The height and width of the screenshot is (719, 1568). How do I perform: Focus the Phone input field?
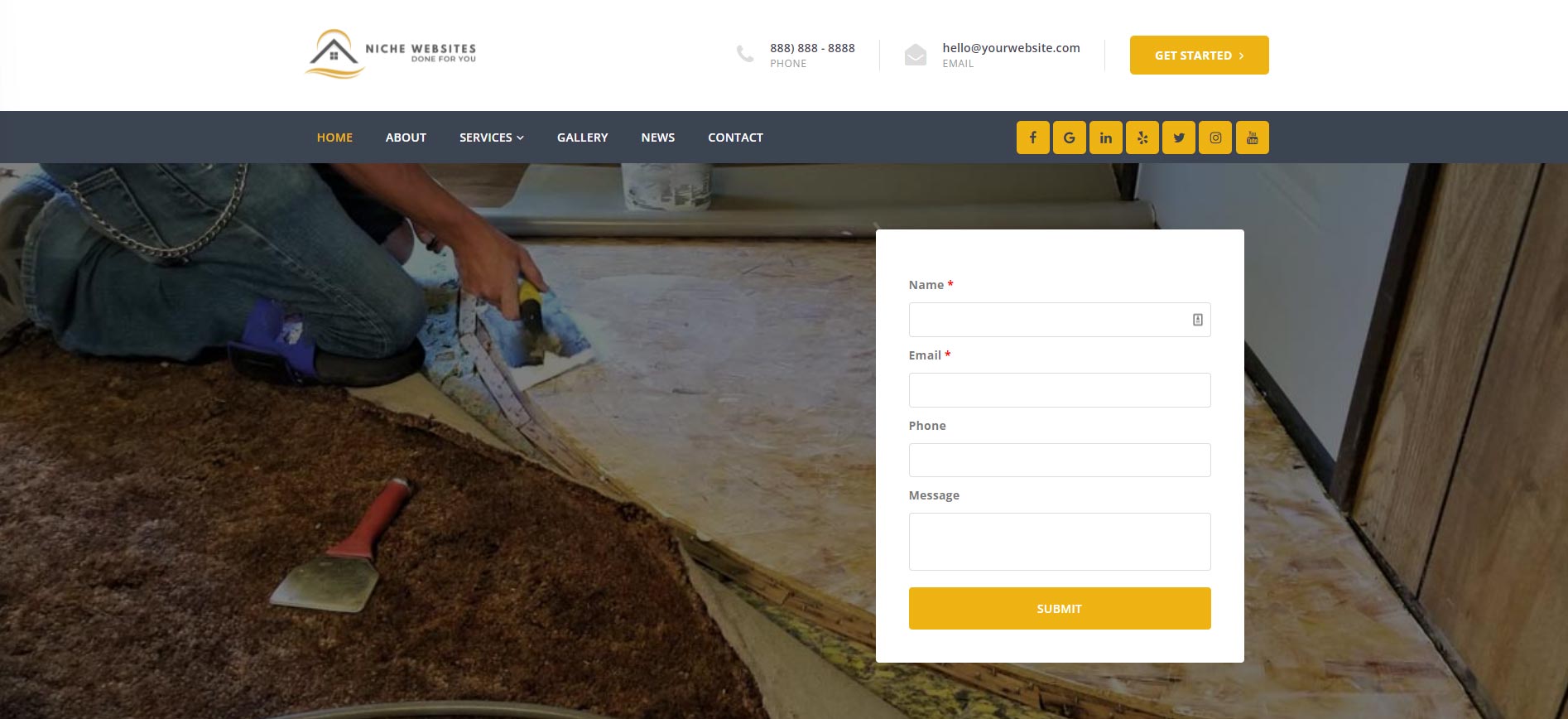pyautogui.click(x=1059, y=460)
